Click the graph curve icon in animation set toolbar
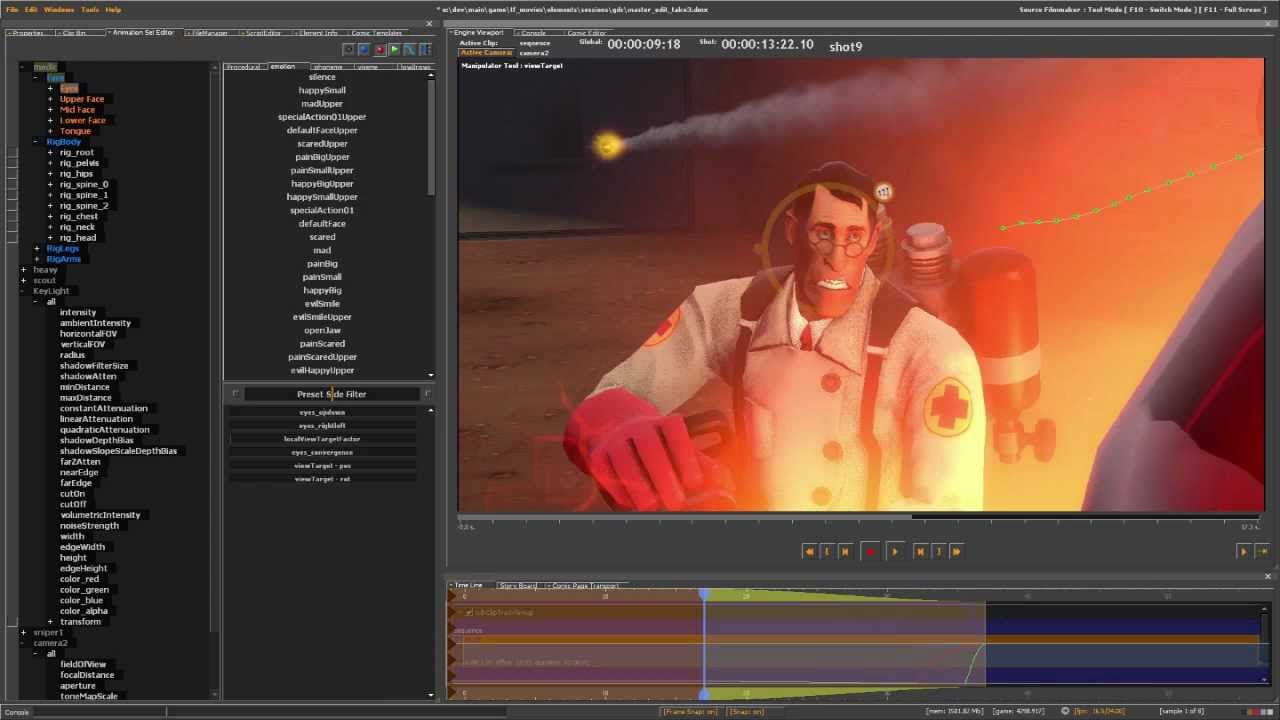1280x720 pixels. click(x=409, y=49)
